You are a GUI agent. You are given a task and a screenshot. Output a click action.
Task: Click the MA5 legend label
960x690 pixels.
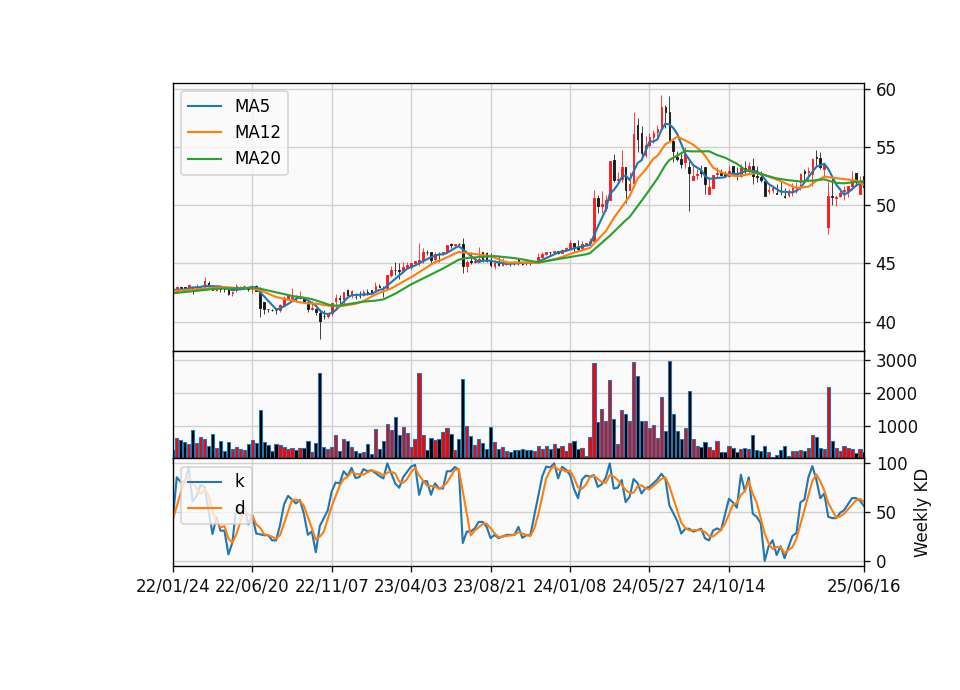[x=252, y=106]
